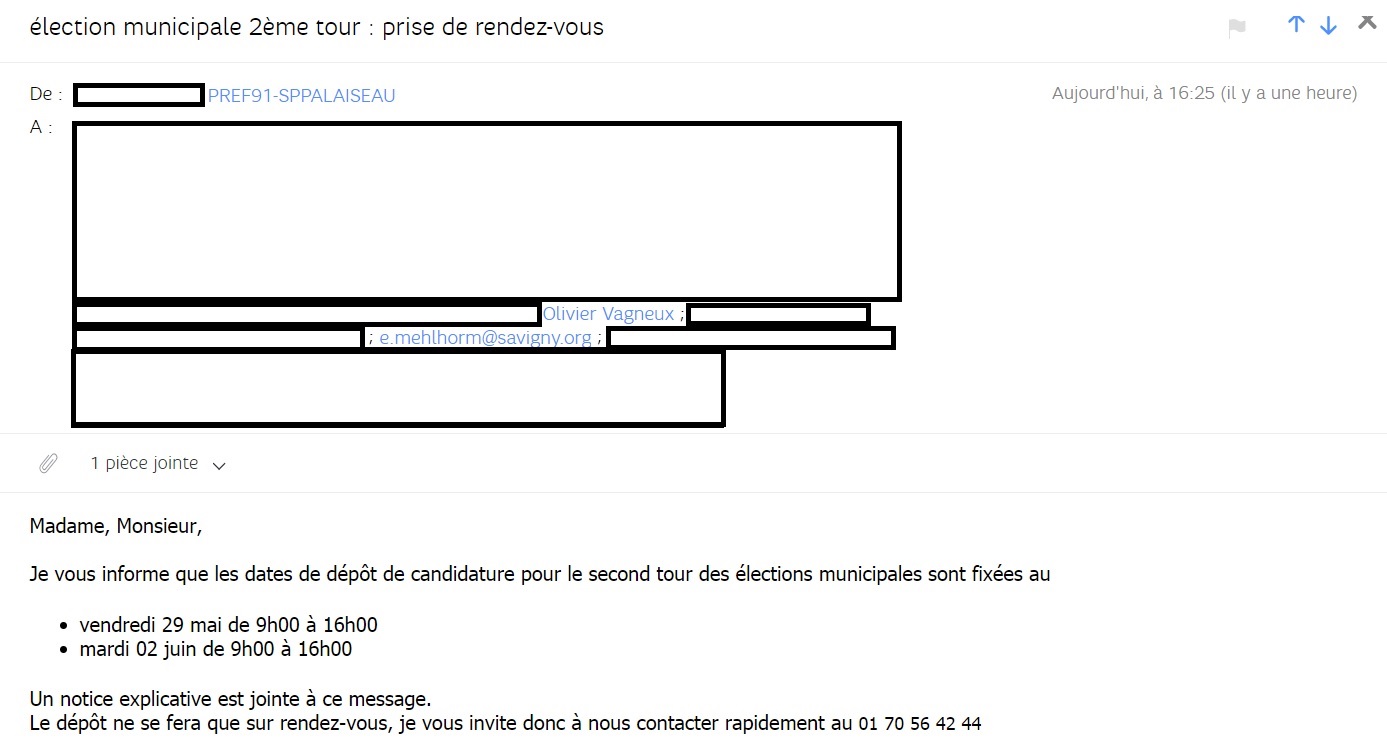Click the "A :" recipients label
The image size is (1387, 744).
coord(41,127)
